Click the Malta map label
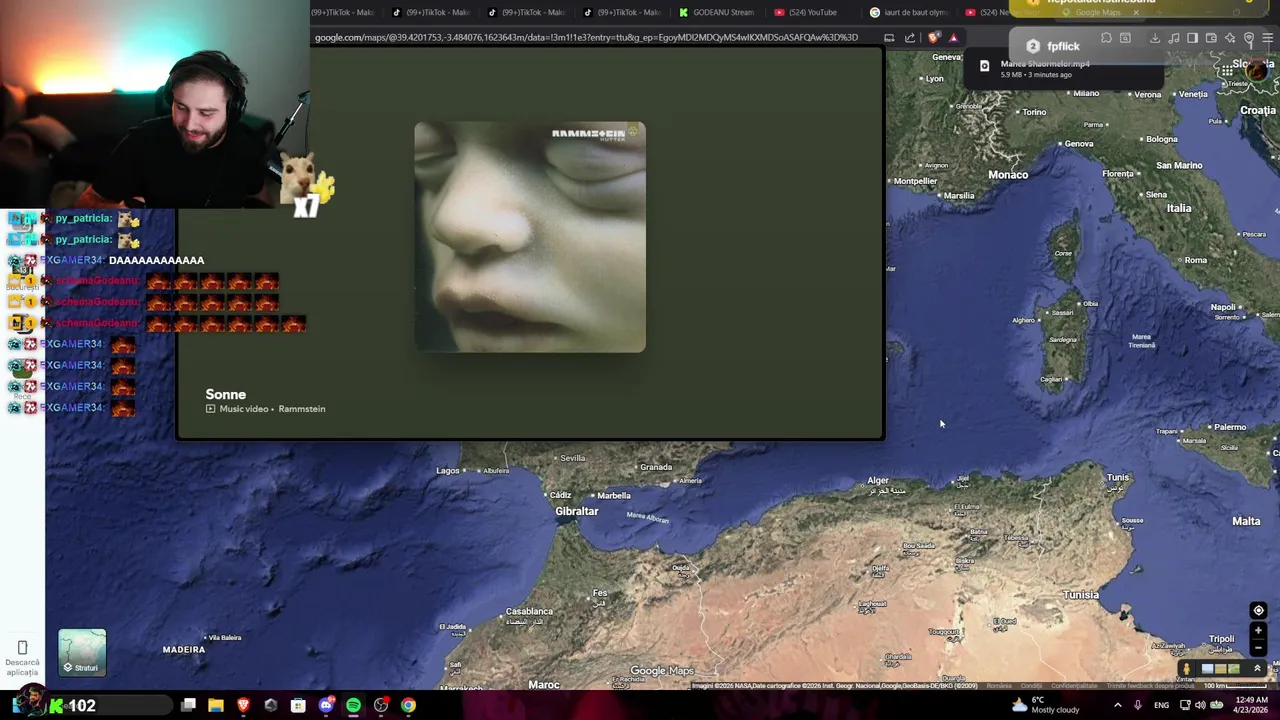 [1246, 521]
